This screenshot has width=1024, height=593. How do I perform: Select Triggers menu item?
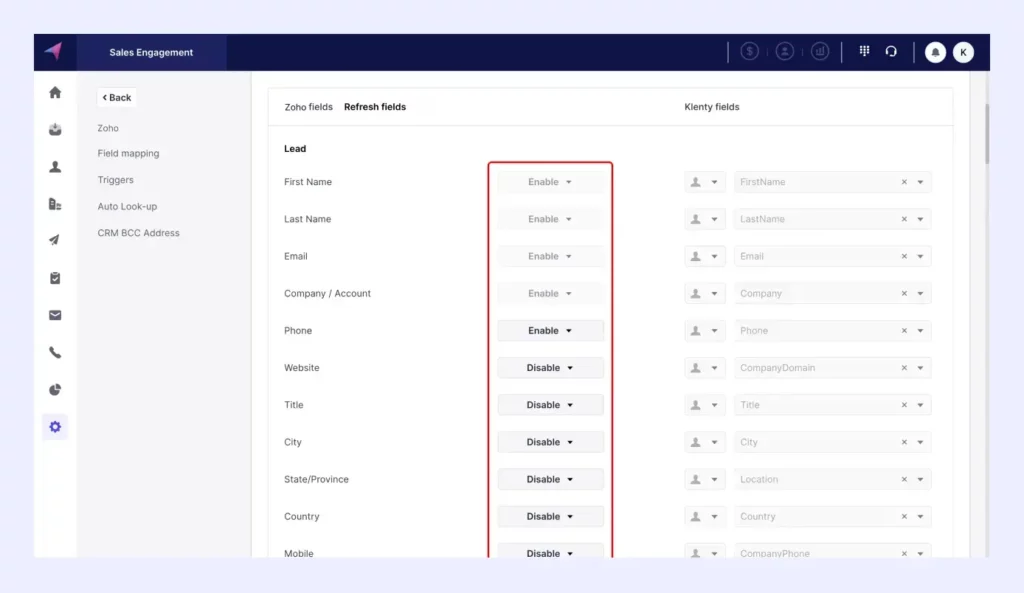[x=116, y=180]
